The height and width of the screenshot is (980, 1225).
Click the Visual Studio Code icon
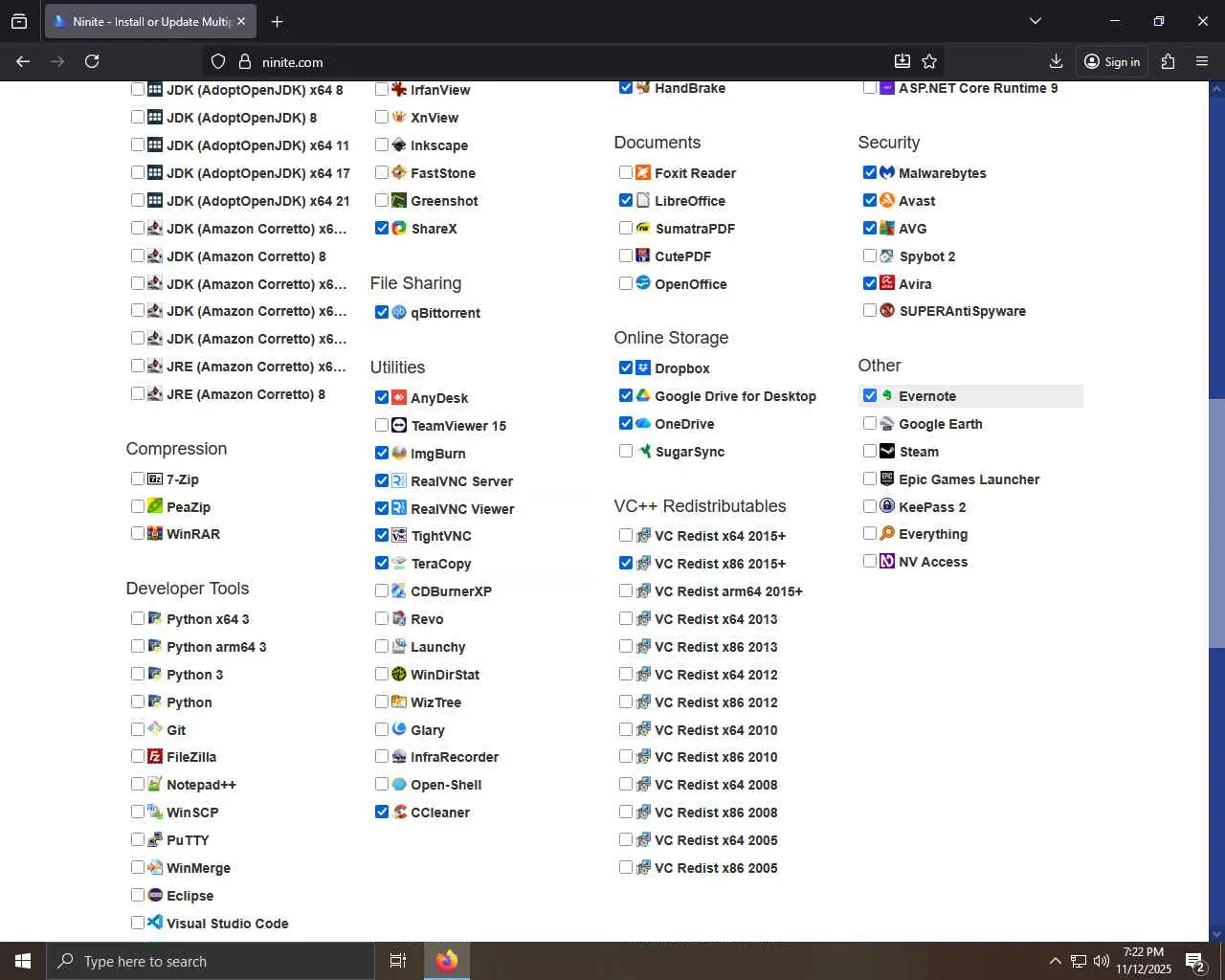155,923
